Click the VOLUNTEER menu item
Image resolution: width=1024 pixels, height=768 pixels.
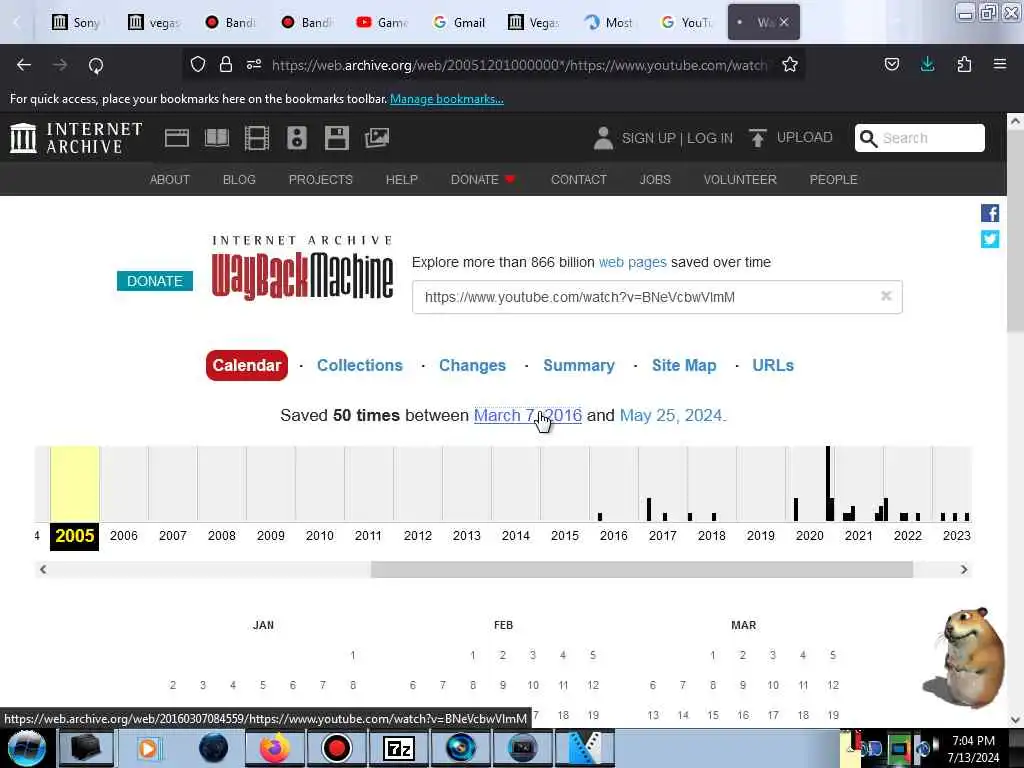point(740,180)
